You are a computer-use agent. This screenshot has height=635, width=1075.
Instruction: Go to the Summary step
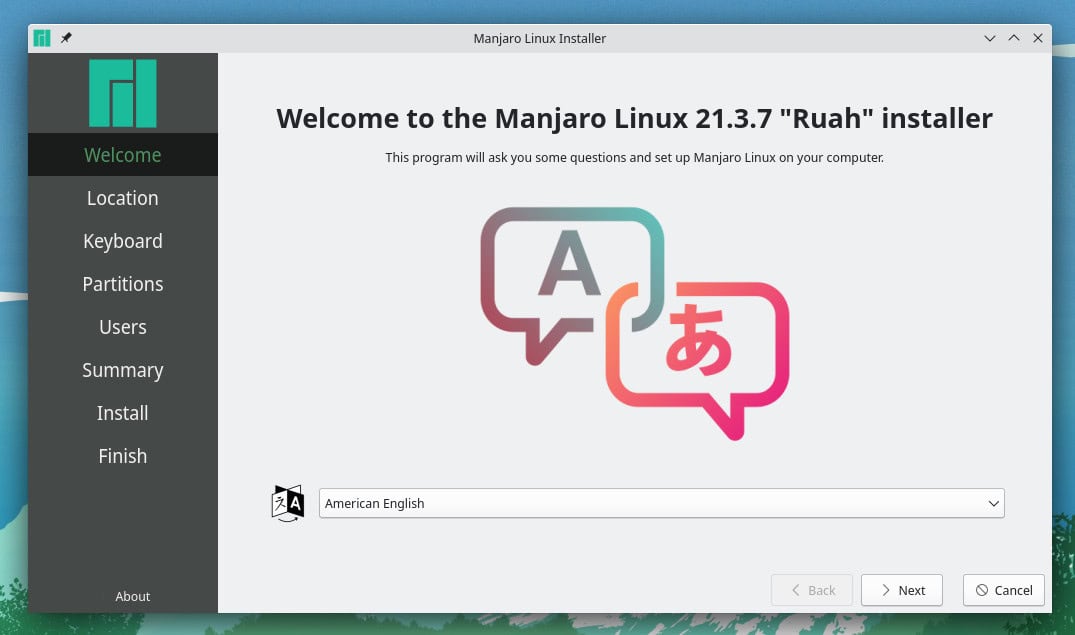click(x=122, y=369)
